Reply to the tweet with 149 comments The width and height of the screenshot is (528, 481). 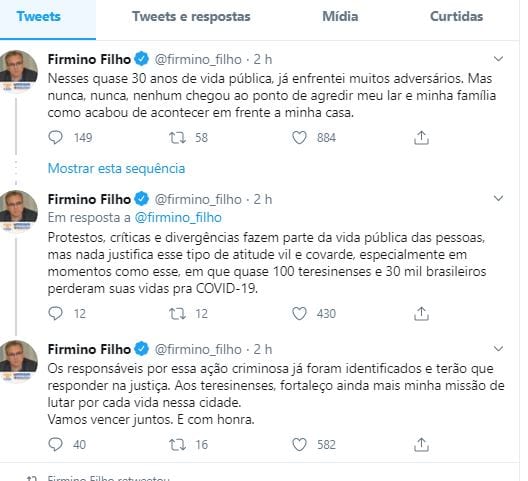coord(56,137)
